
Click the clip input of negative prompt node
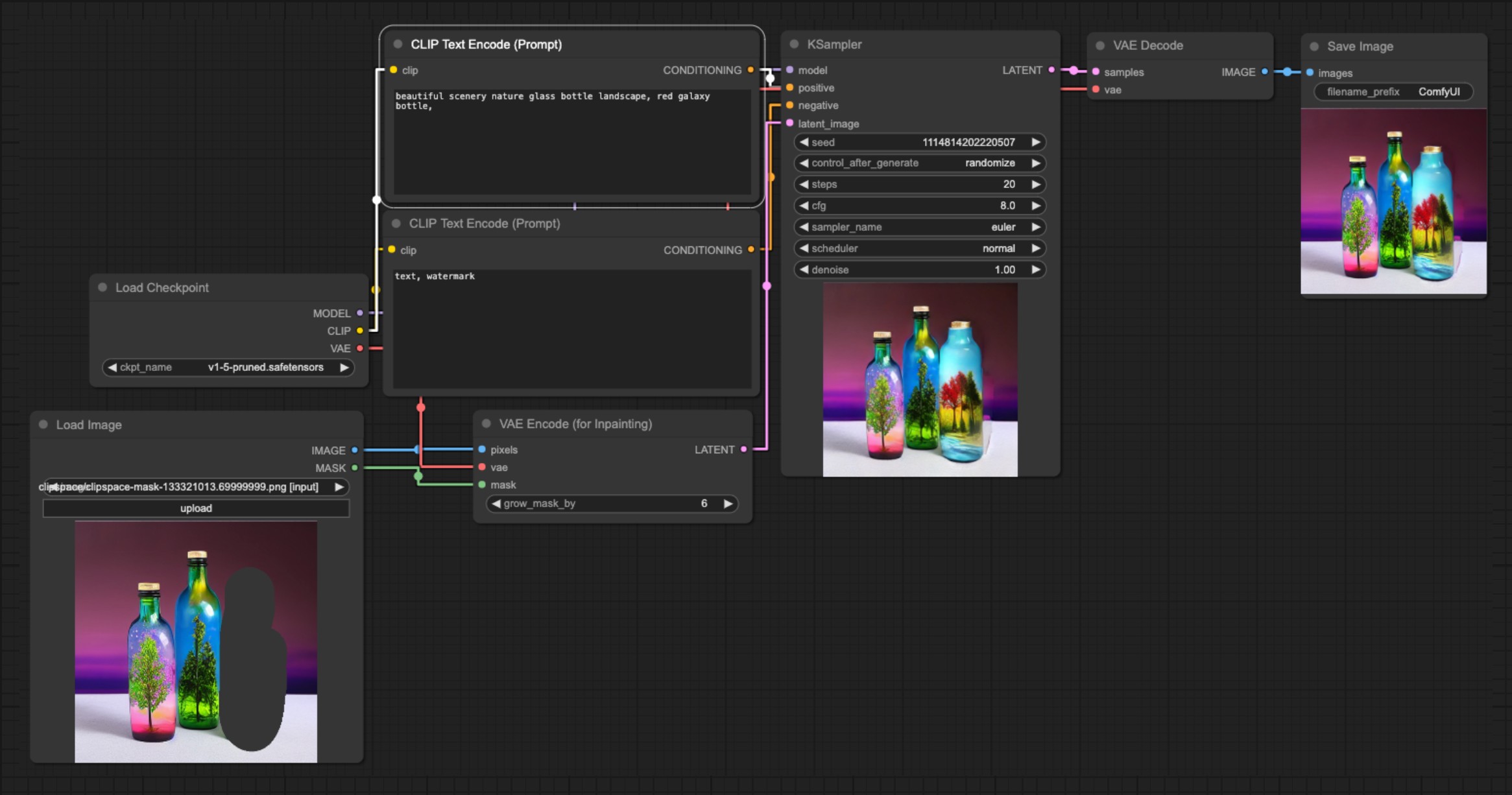(392, 250)
